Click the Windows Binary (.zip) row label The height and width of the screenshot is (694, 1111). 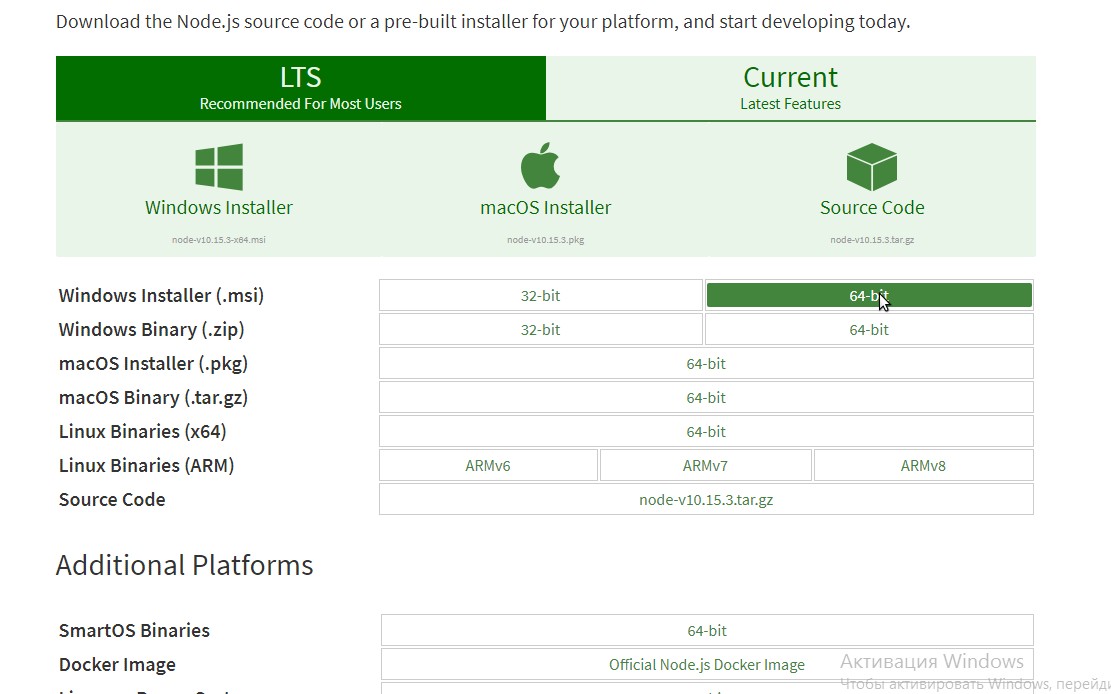(x=152, y=330)
